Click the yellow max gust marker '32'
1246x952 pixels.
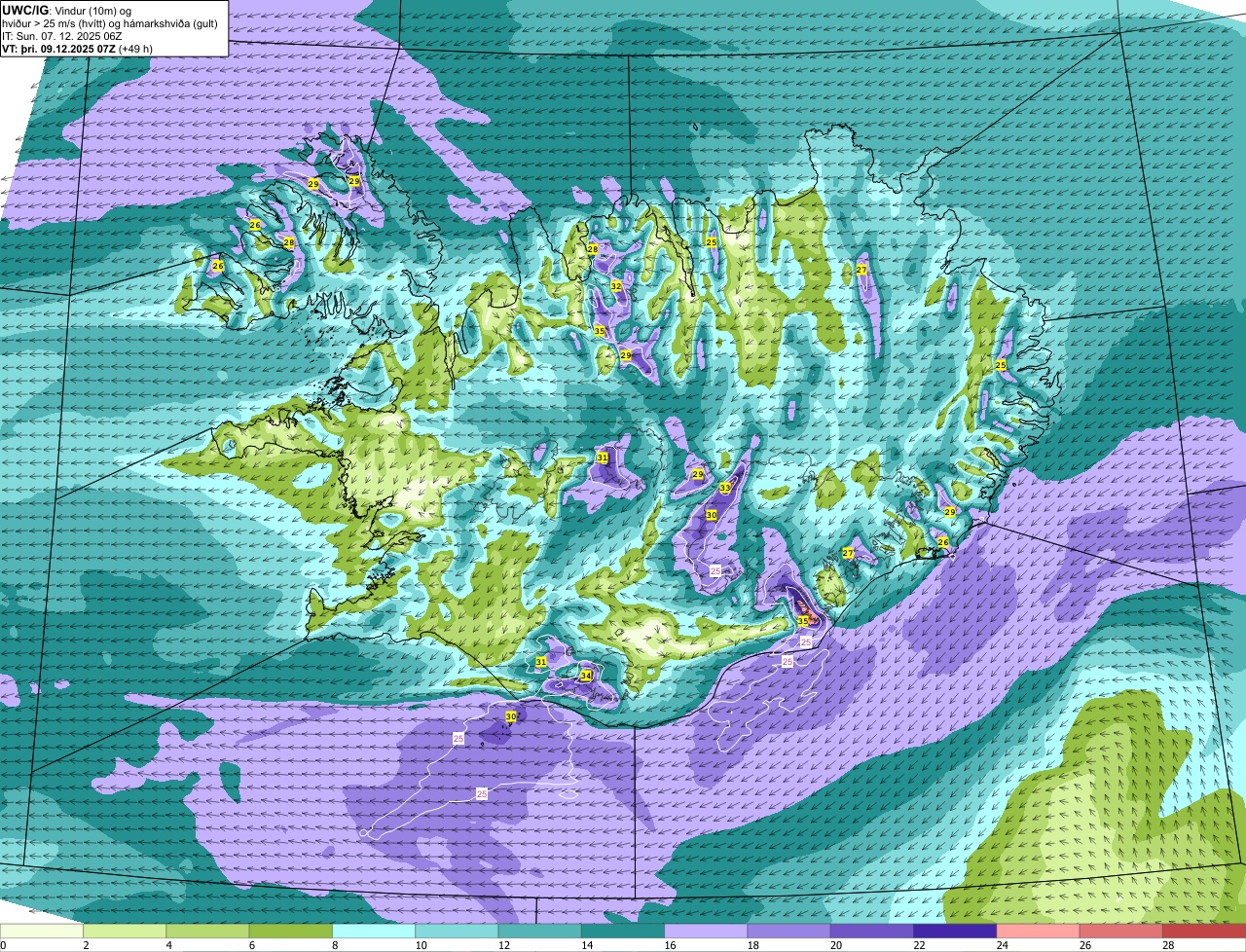click(x=616, y=286)
